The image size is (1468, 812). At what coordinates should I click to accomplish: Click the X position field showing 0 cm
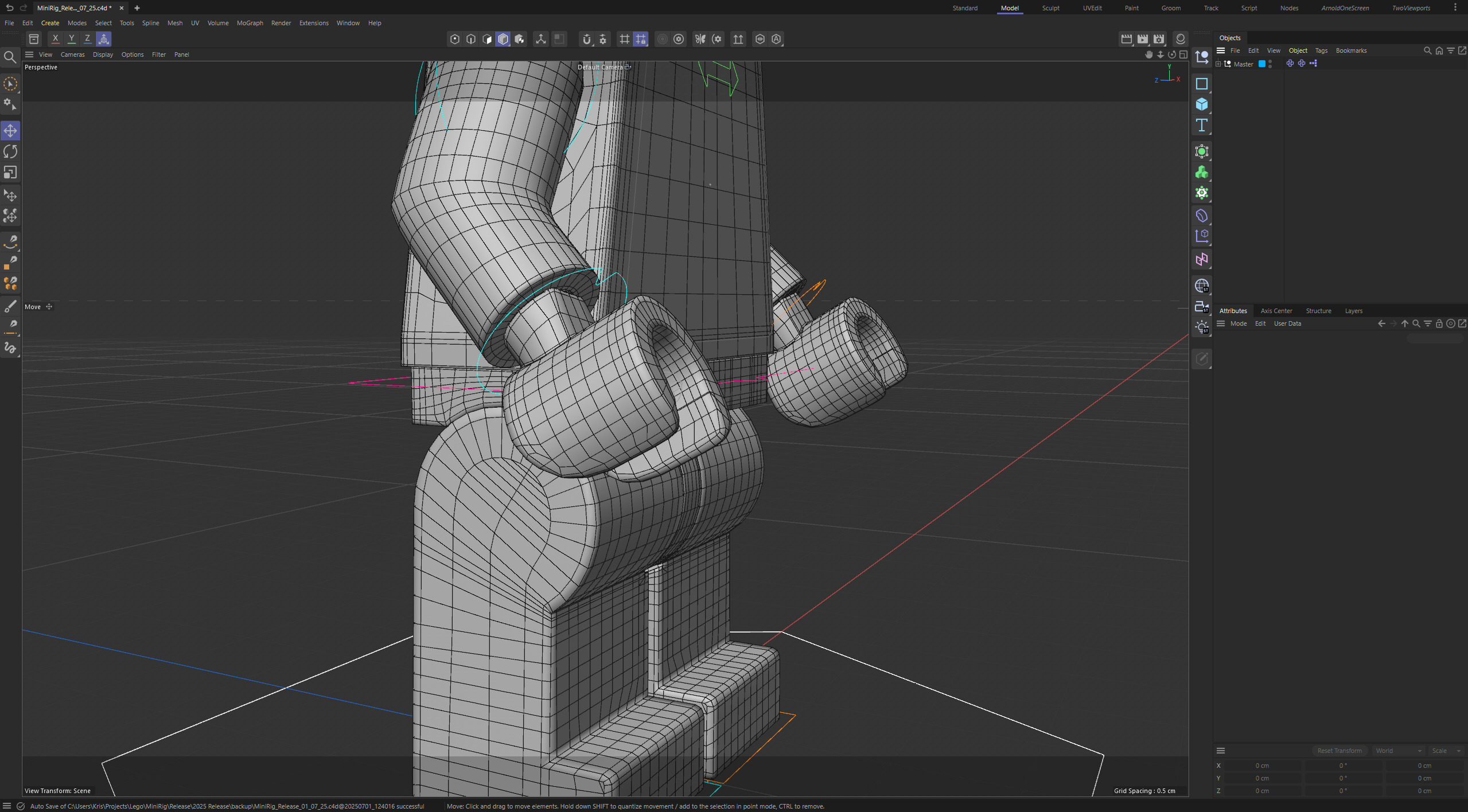pyautogui.click(x=1262, y=766)
